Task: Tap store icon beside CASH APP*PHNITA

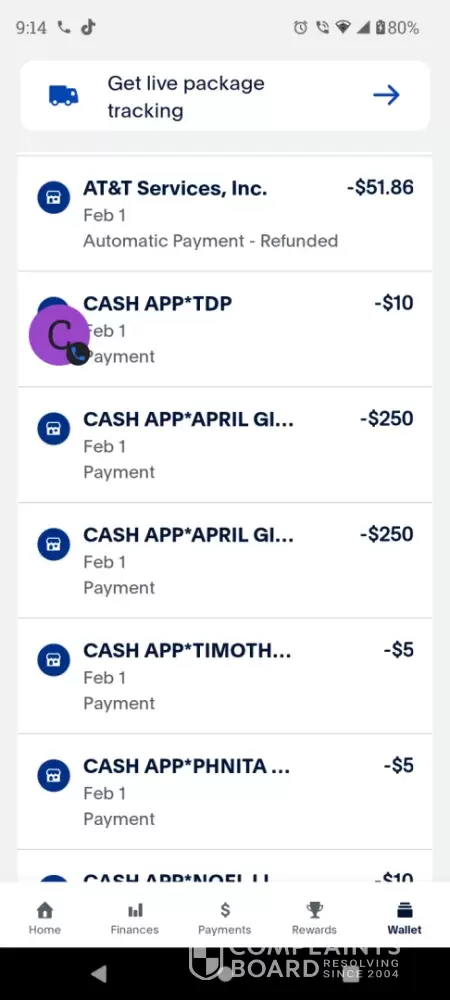Action: click(x=54, y=776)
